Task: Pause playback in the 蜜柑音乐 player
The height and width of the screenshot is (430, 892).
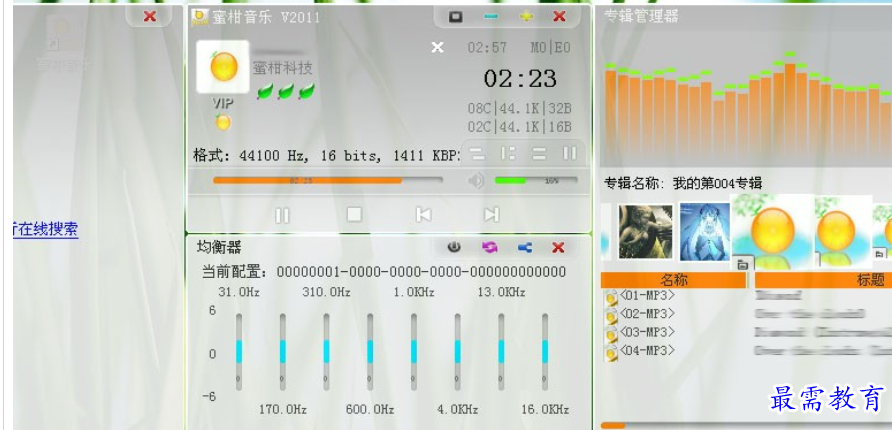Action: (x=282, y=216)
